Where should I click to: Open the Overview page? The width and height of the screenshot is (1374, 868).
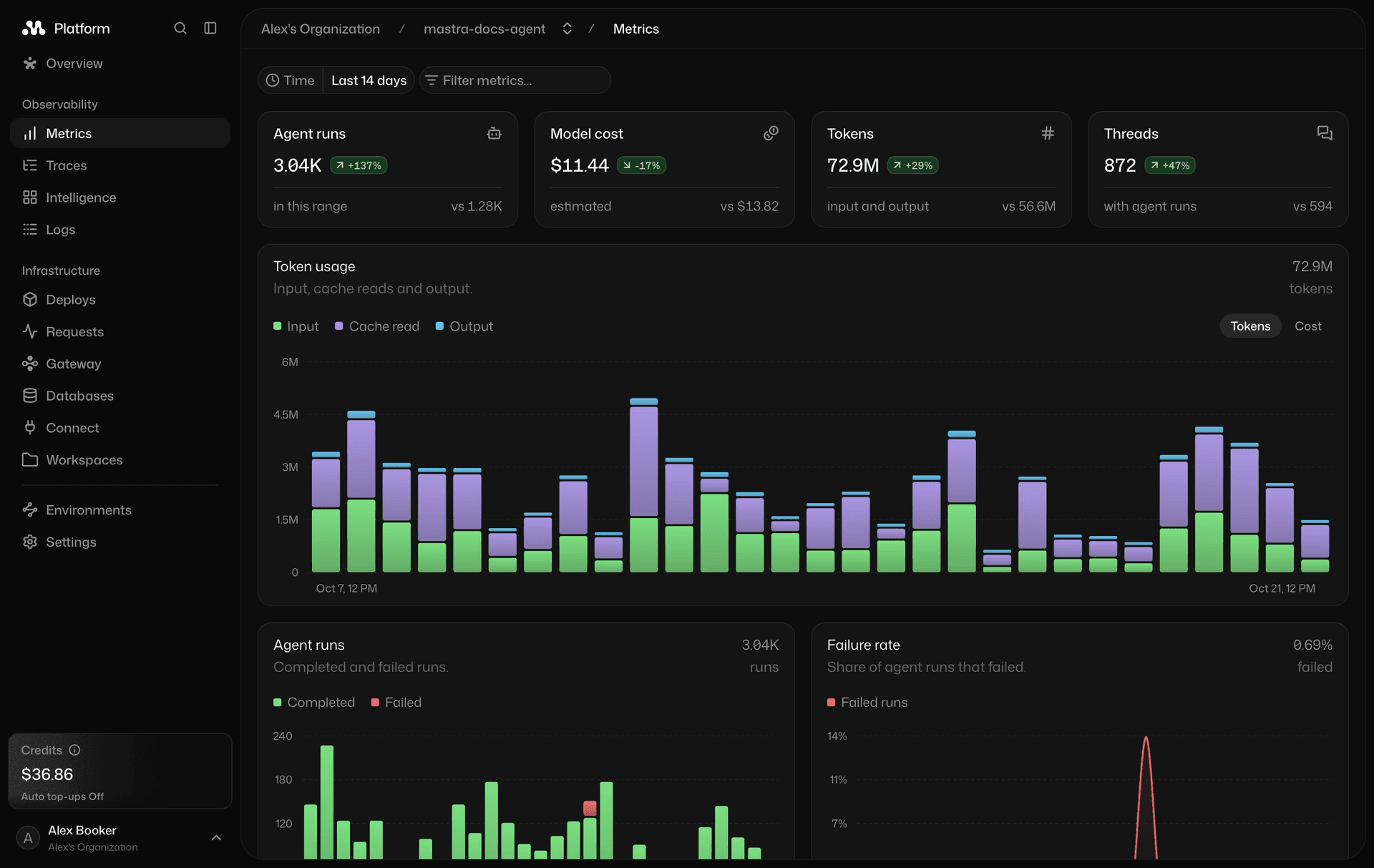pos(120,63)
